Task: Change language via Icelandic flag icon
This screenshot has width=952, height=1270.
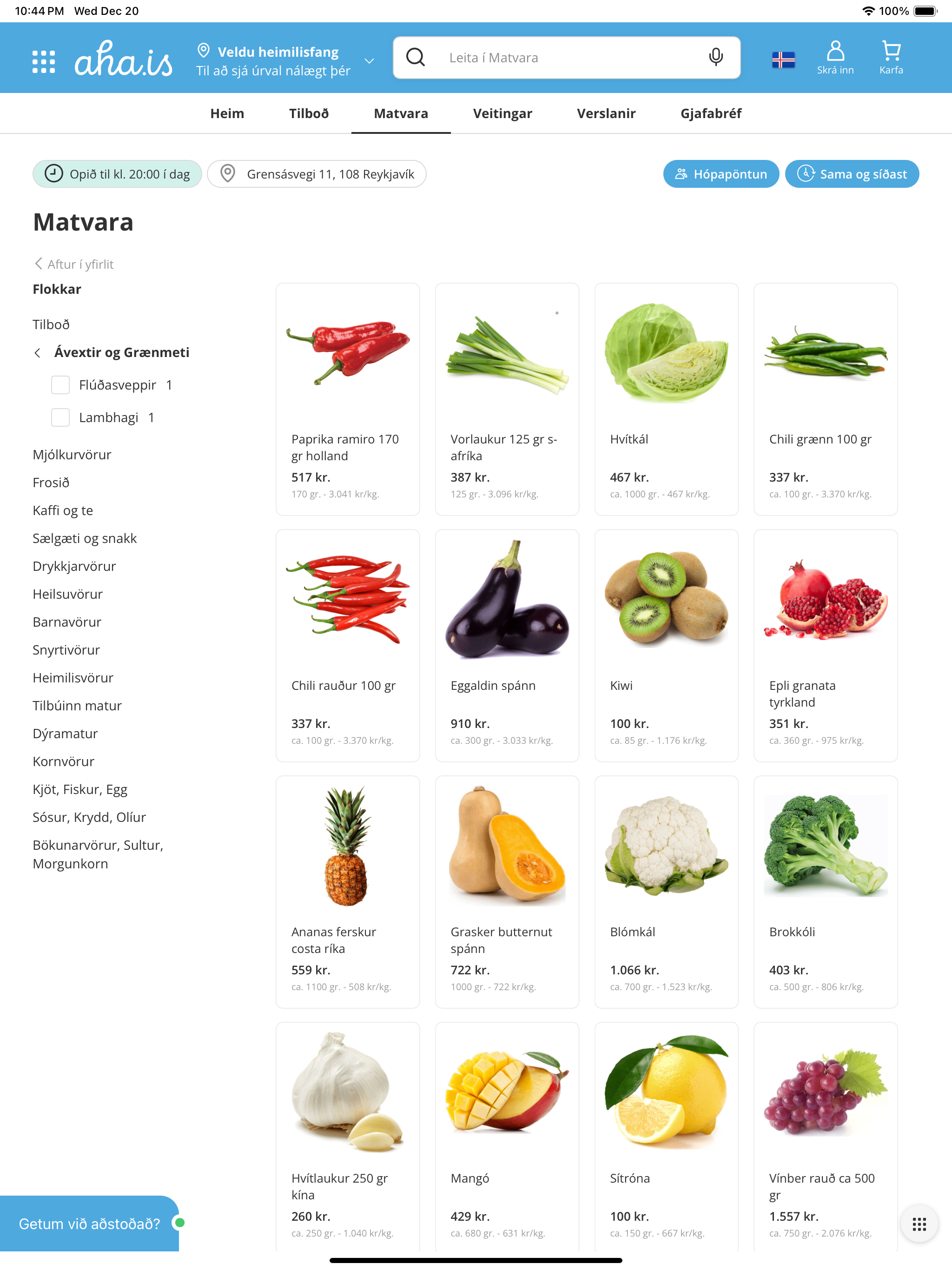Action: (783, 60)
